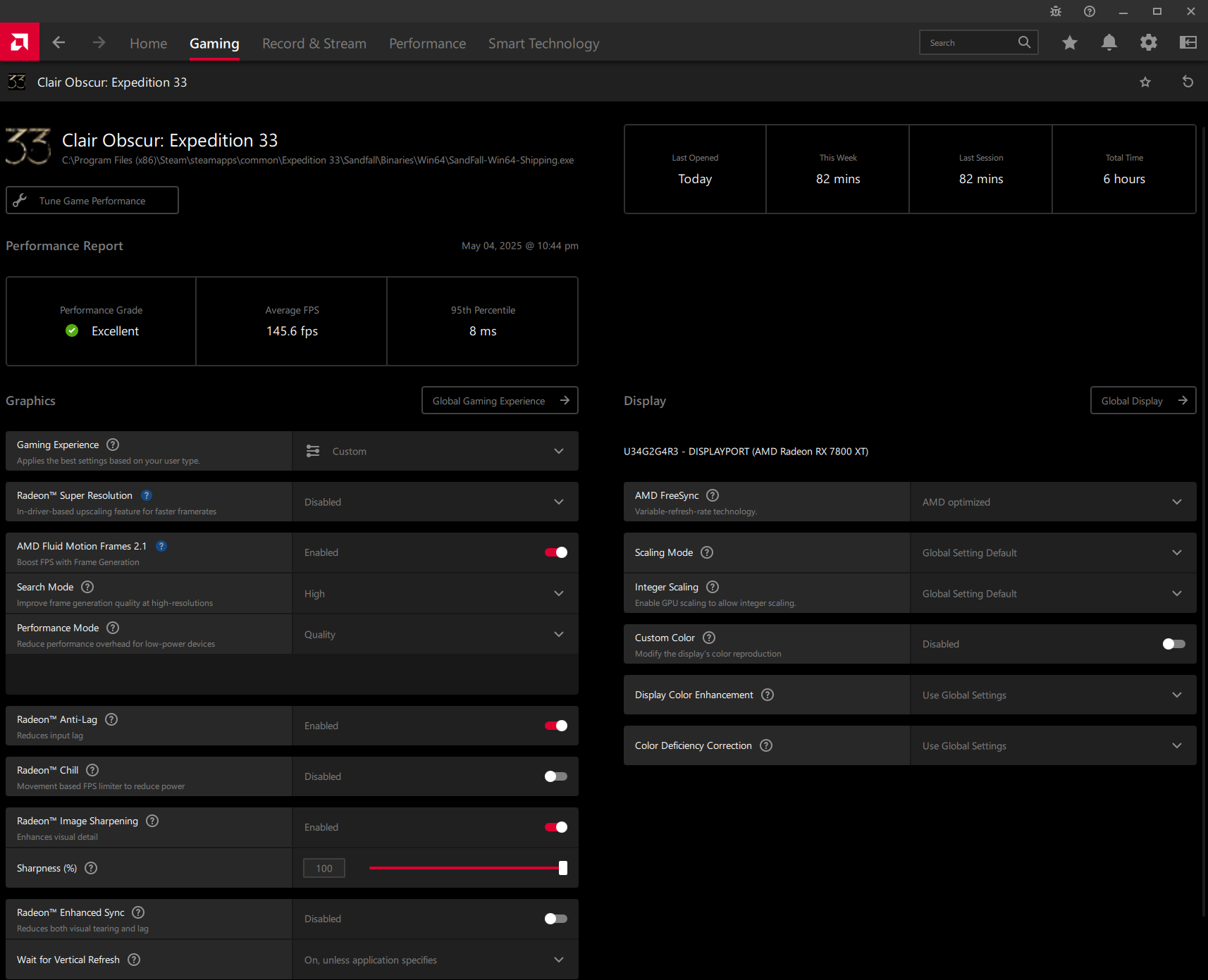Show help for AMD Fluid Motion Frames 2.1

tap(161, 546)
